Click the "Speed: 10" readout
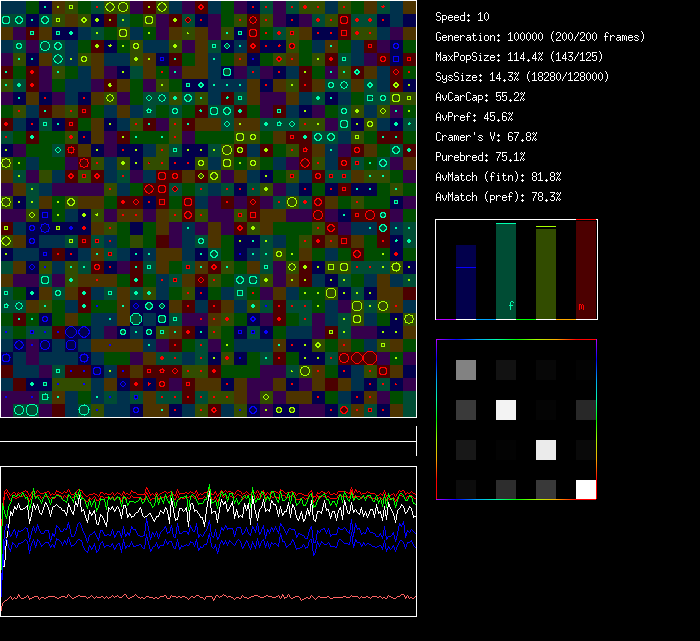This screenshot has height=641, width=700. click(x=462, y=17)
